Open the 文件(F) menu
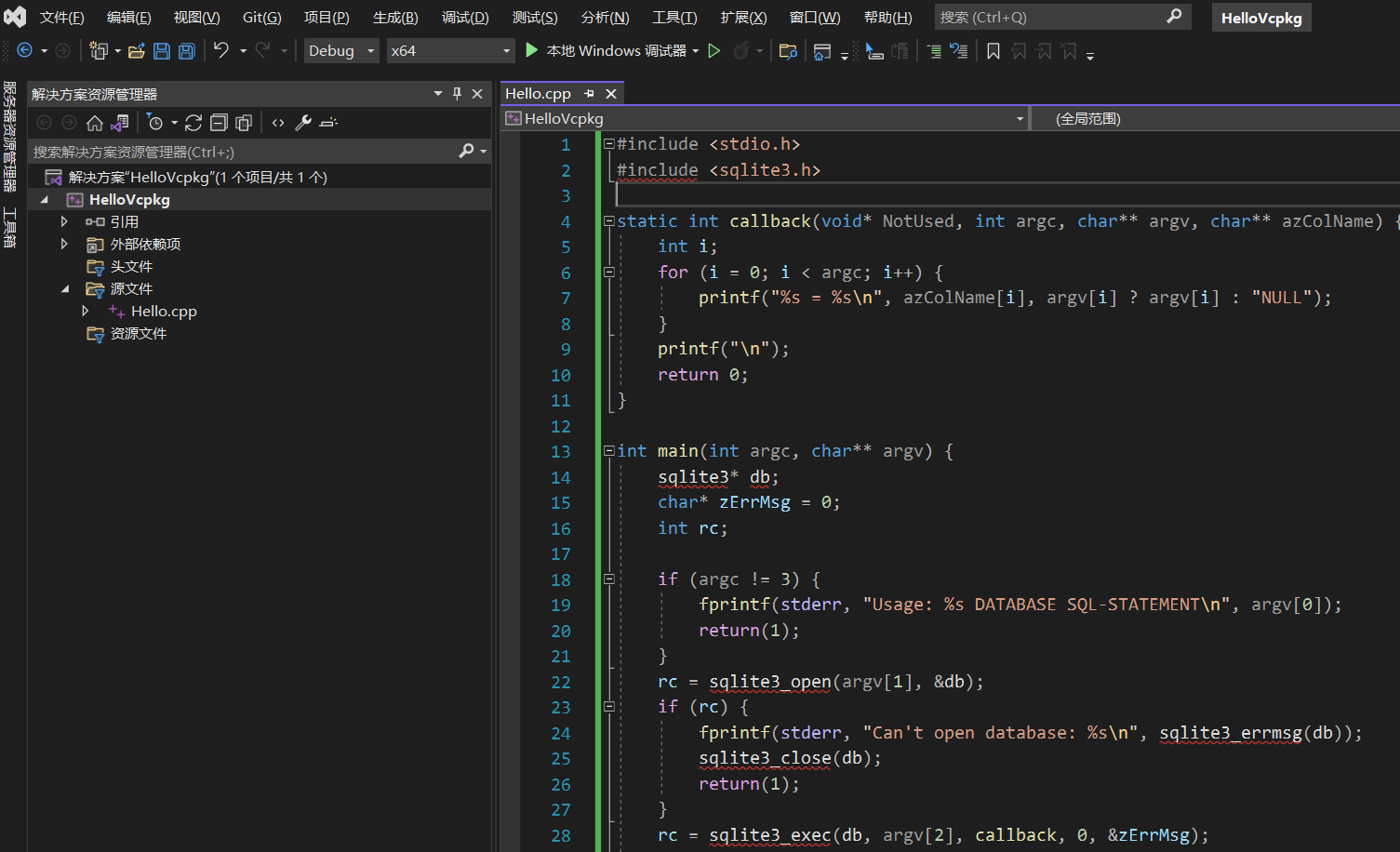1400x852 pixels. (x=62, y=18)
